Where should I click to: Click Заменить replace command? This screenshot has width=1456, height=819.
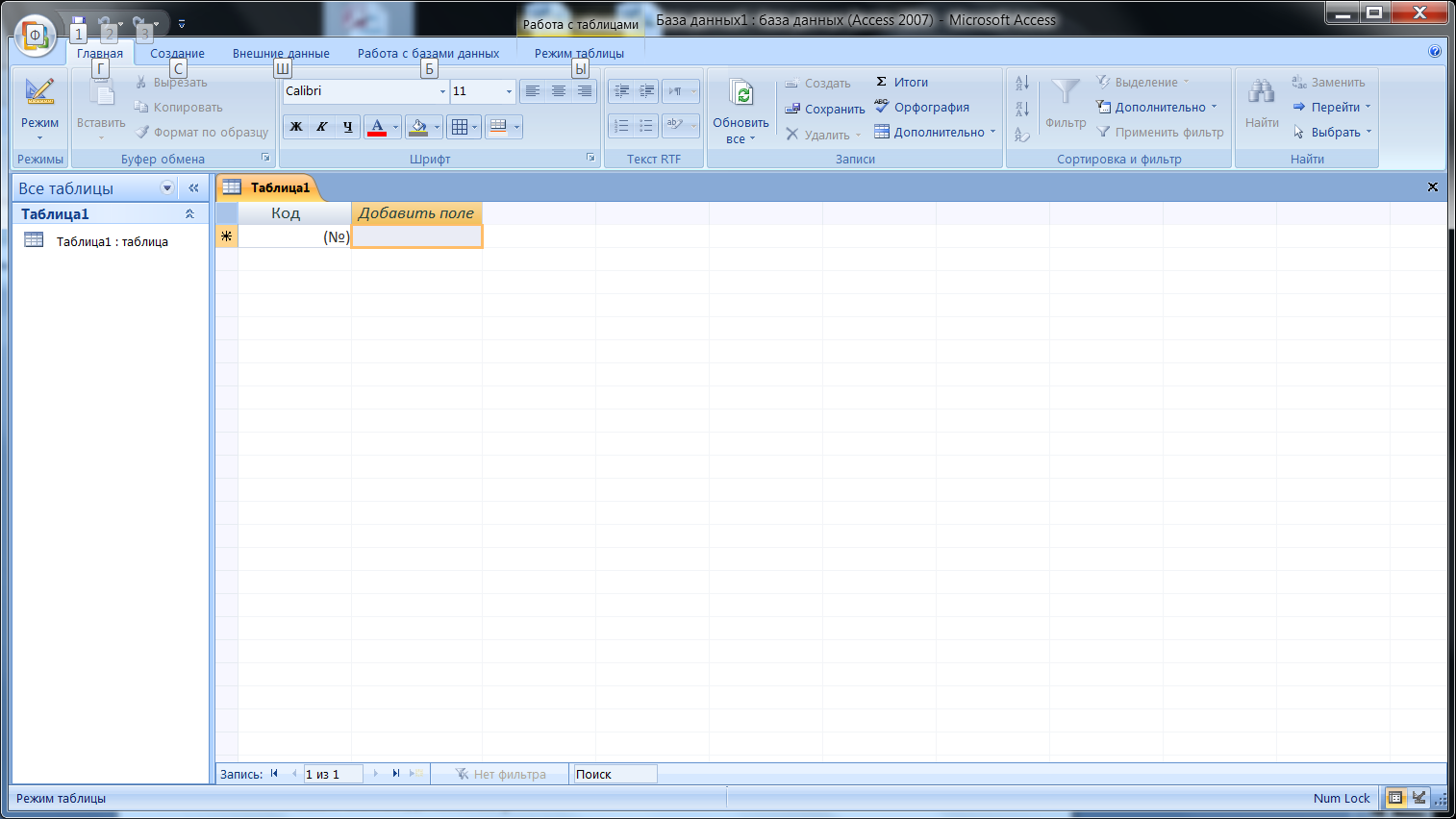[x=1328, y=83]
